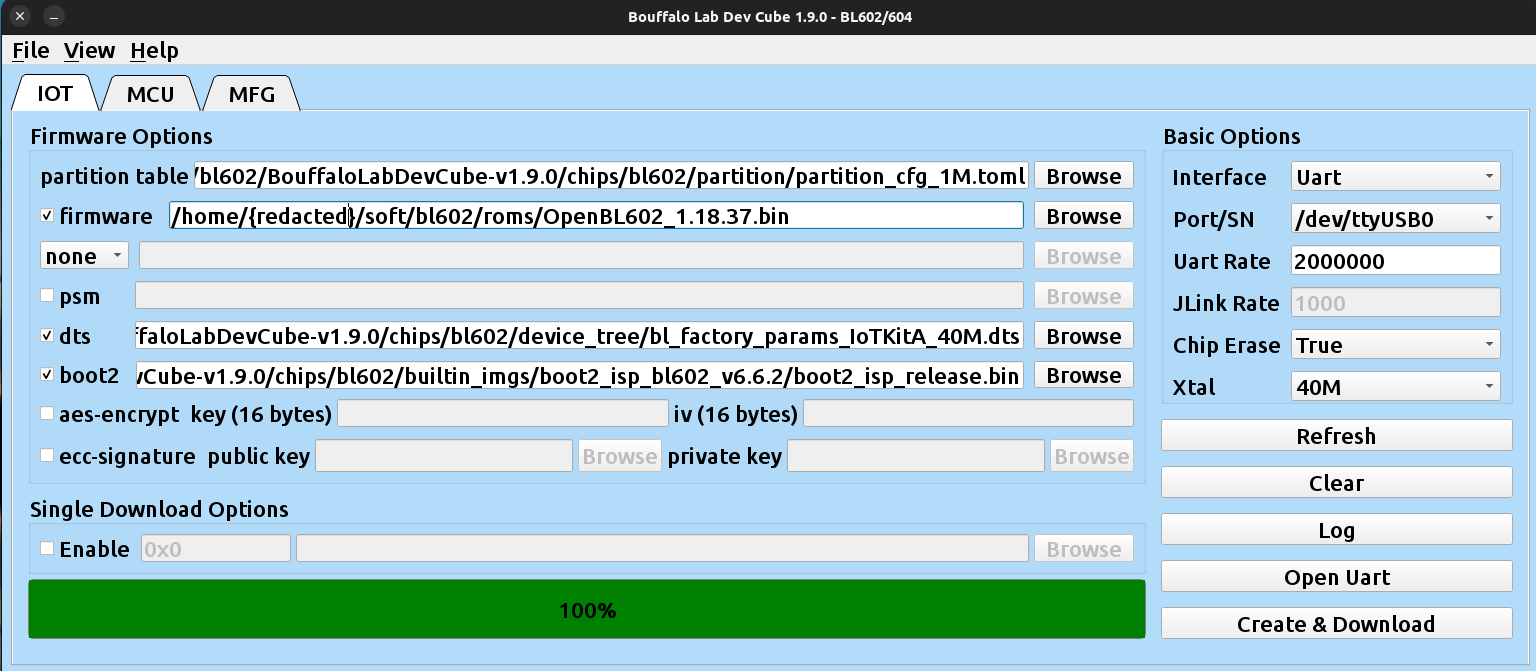Click the partition table path field
Screen dimensions: 1536x671
click(611, 176)
